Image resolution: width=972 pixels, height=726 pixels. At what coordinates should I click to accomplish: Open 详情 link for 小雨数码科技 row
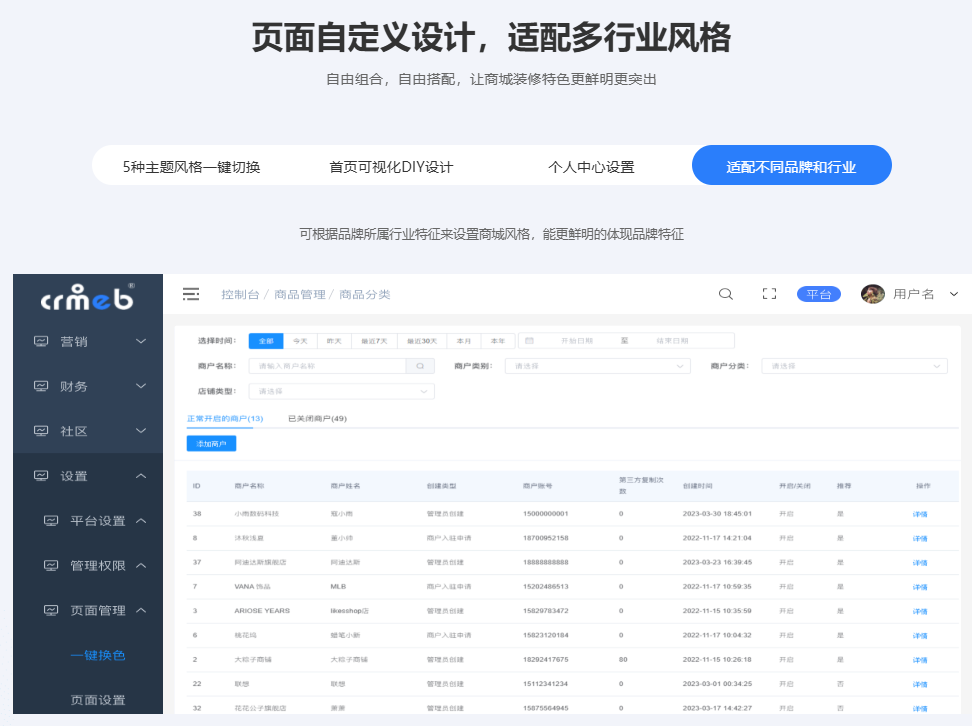[920, 514]
